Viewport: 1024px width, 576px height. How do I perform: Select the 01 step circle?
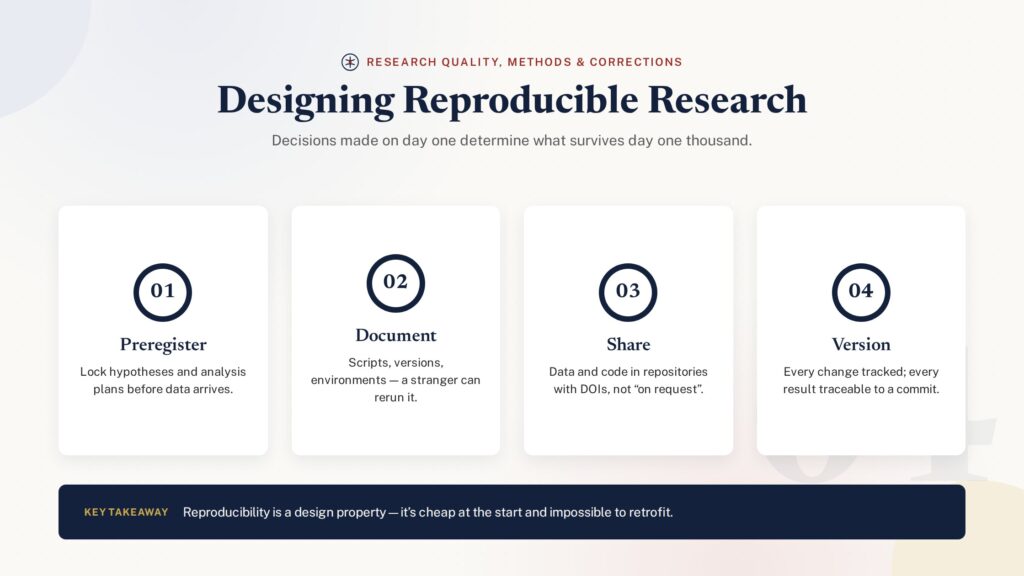point(163,292)
